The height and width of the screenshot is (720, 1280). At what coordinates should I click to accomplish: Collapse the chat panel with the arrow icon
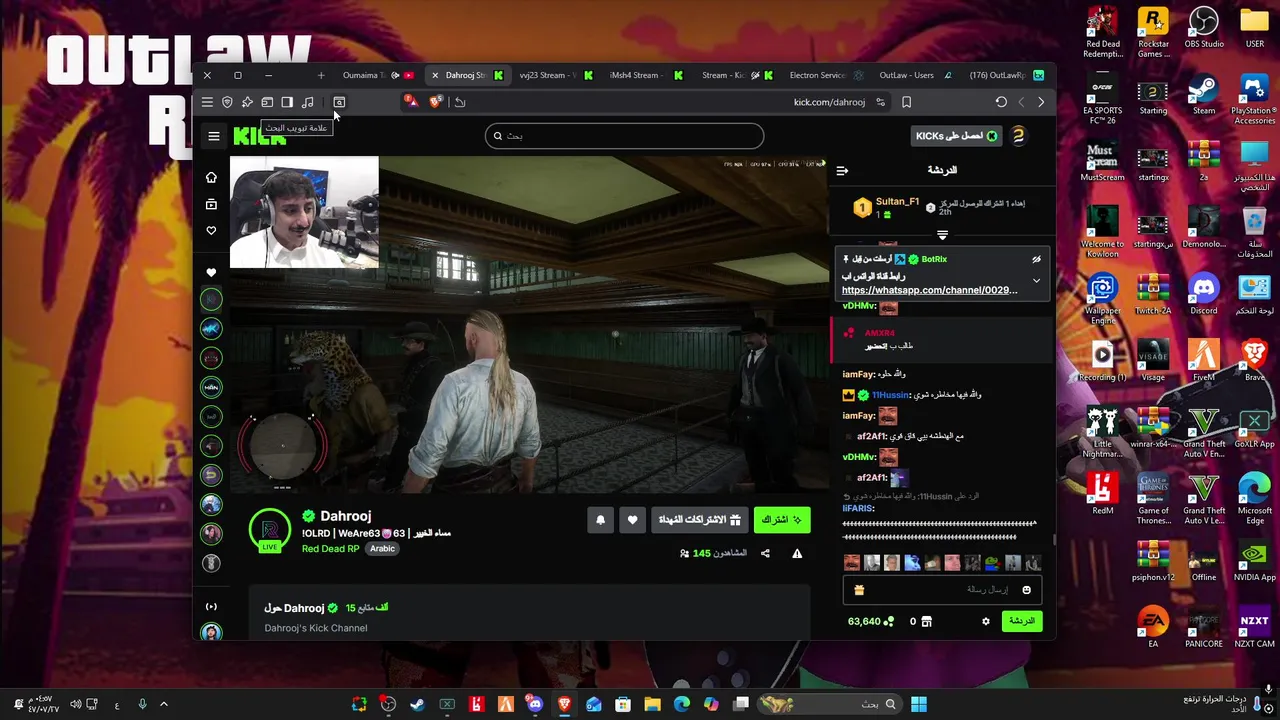click(842, 170)
